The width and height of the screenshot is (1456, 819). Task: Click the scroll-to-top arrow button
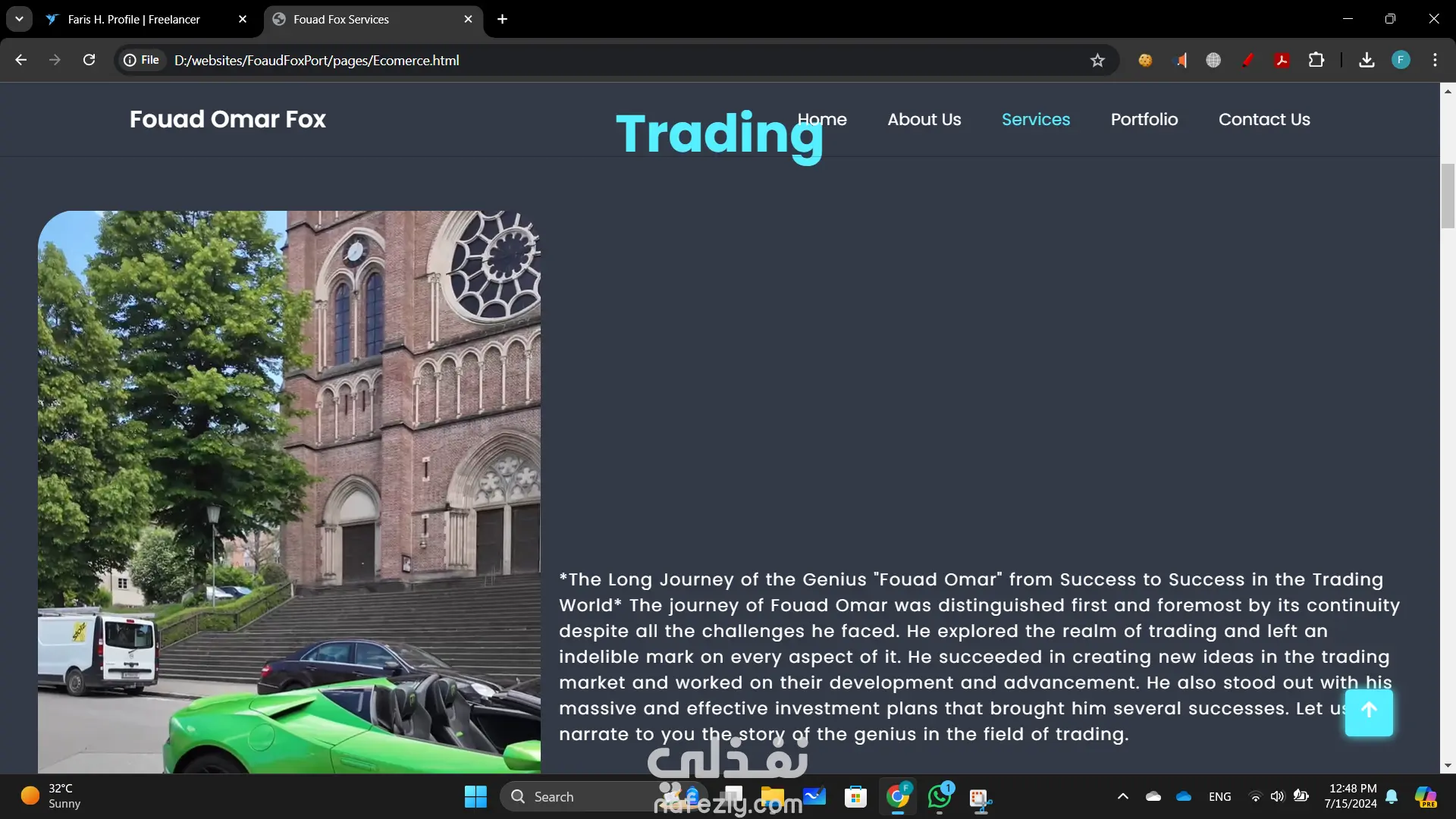point(1369,711)
